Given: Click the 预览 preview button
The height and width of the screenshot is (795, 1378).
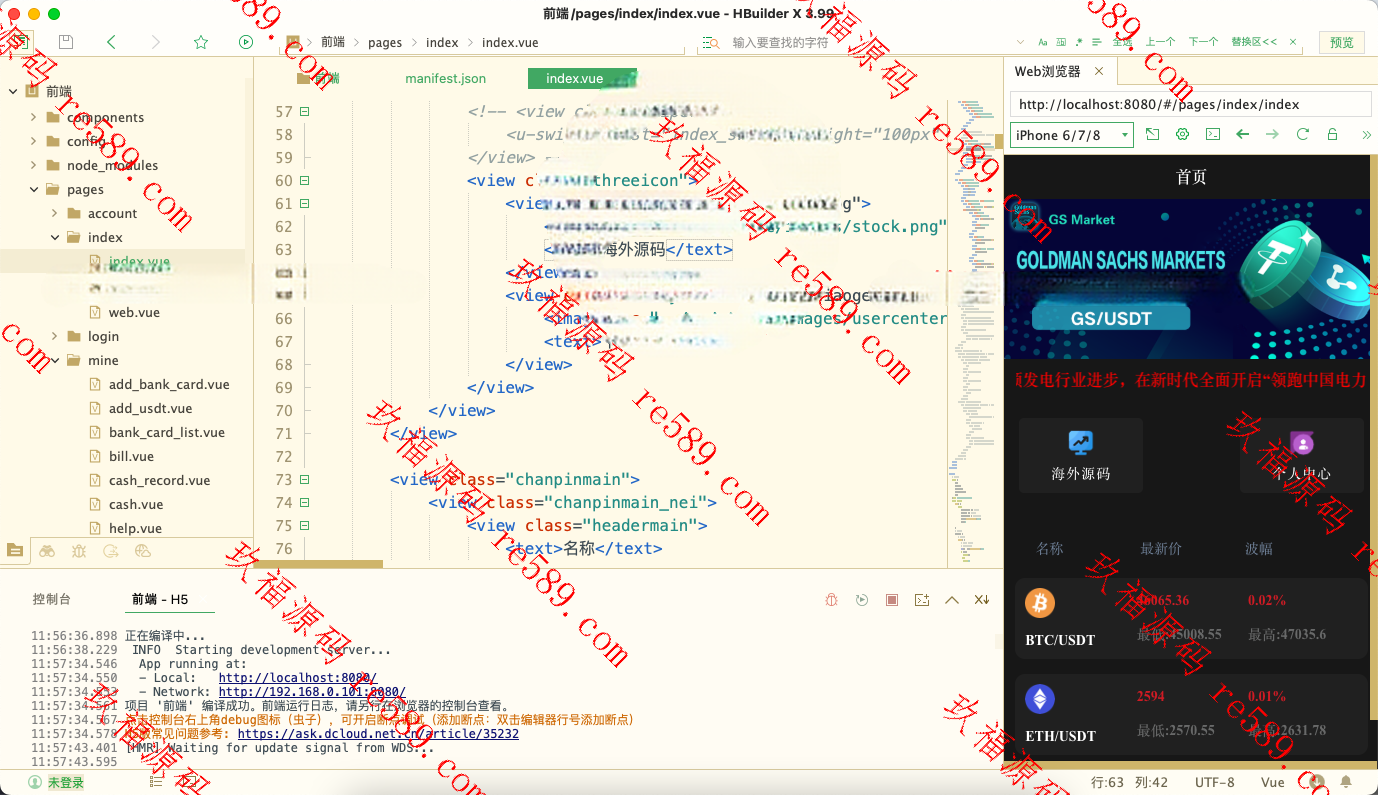Looking at the screenshot, I should click(x=1342, y=42).
